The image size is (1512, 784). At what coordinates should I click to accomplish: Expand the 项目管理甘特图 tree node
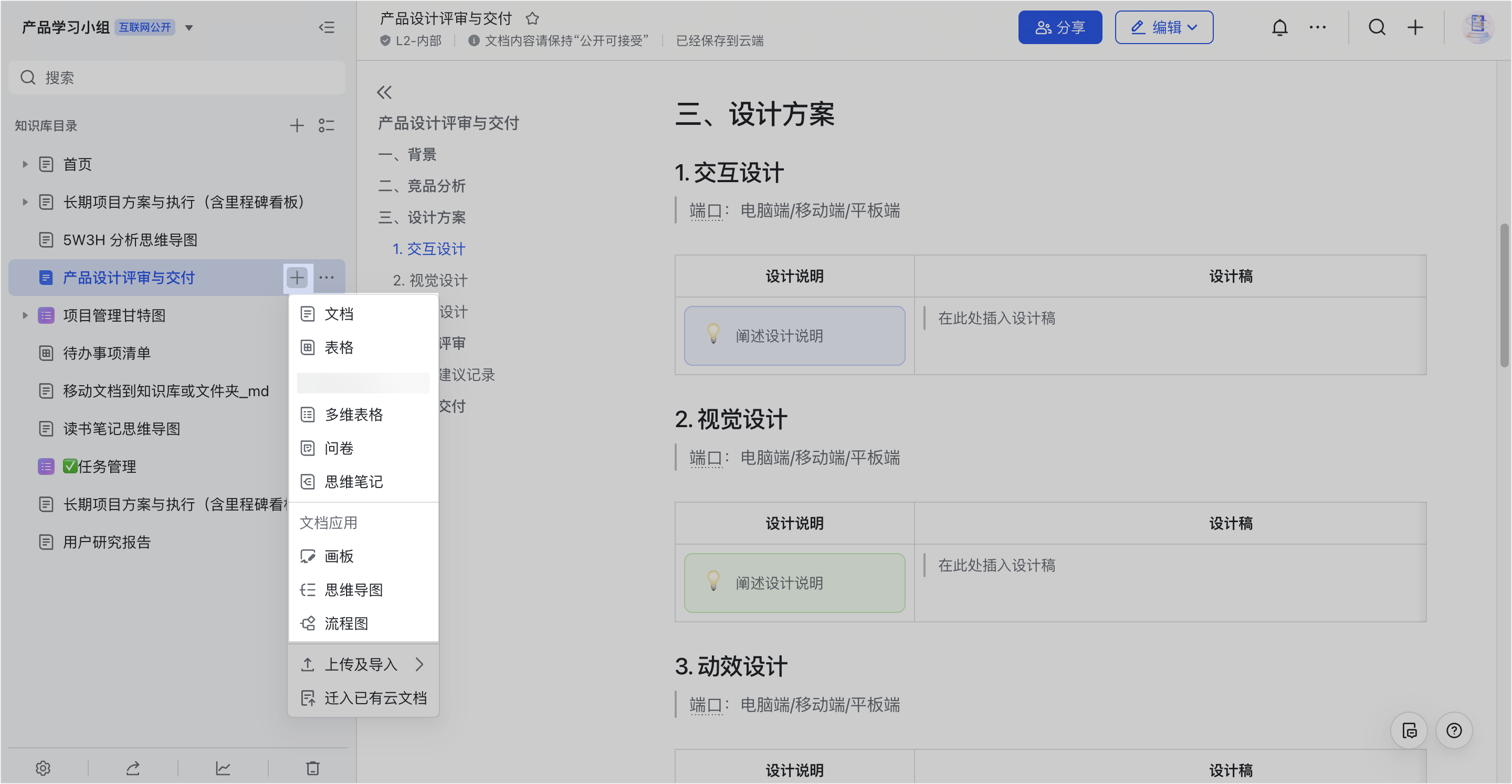coord(25,316)
